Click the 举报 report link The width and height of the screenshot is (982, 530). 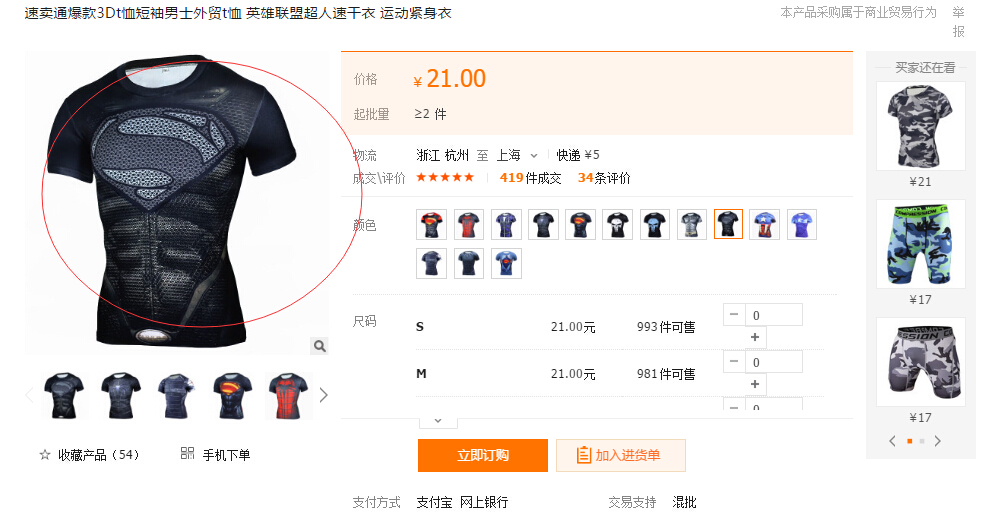[x=958, y=22]
